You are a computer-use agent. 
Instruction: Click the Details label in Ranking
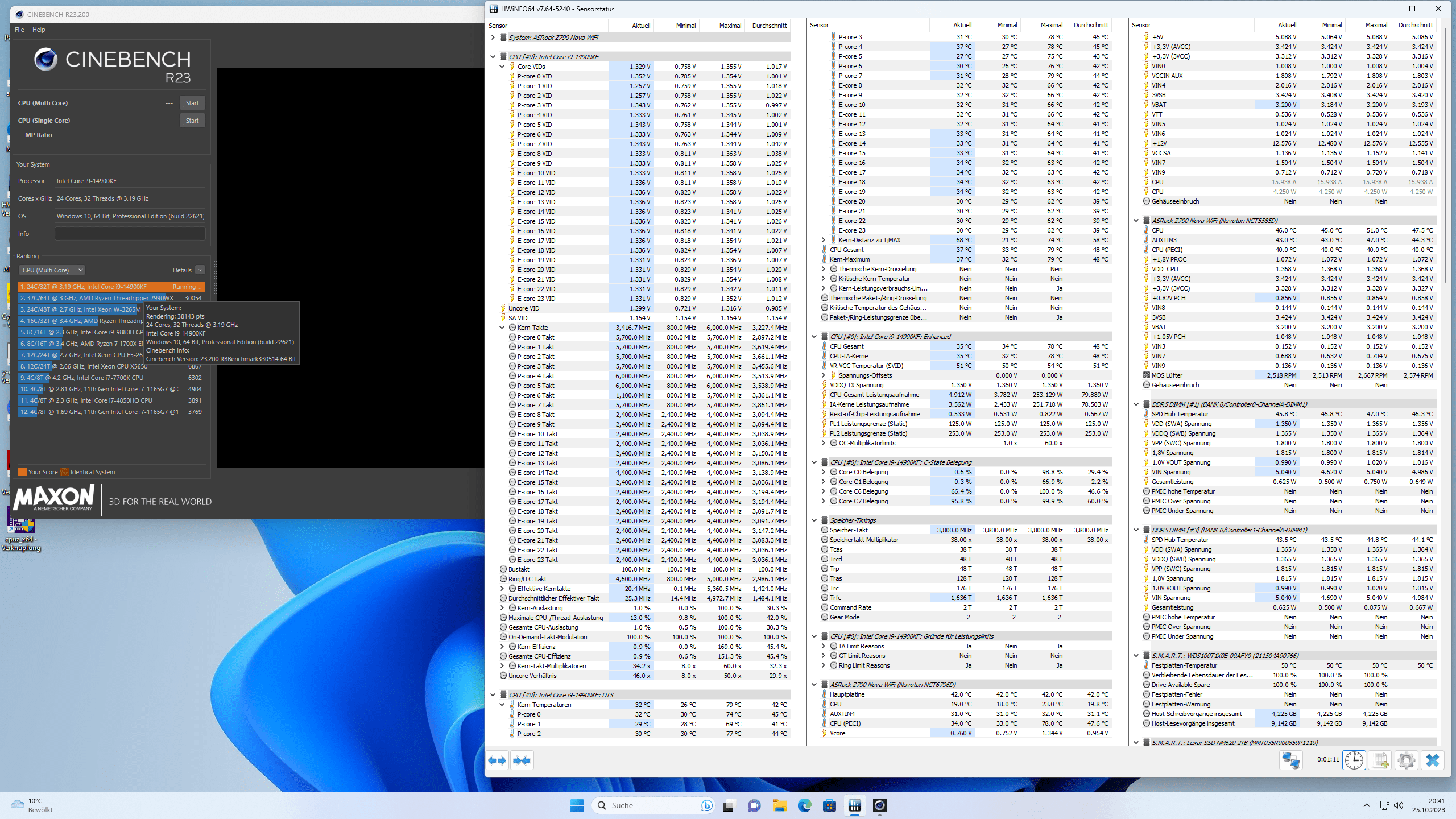point(182,270)
